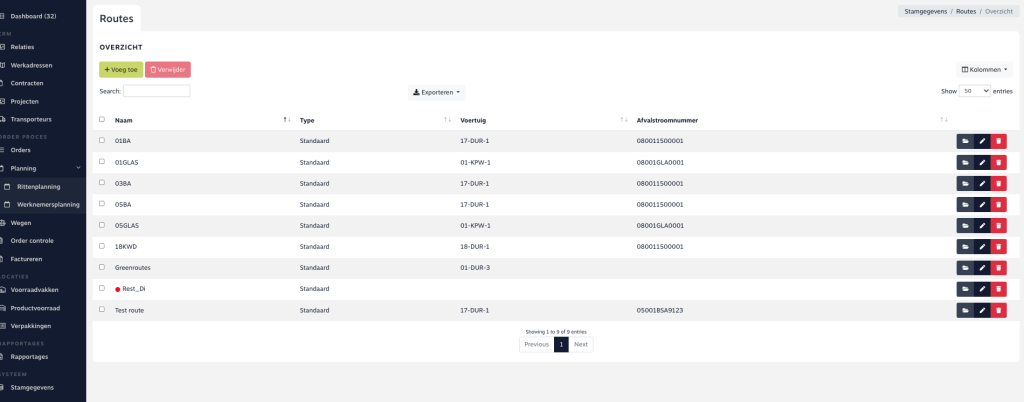Click the delete trash icon for route 01BA
The height and width of the screenshot is (402, 1024).
(998, 141)
